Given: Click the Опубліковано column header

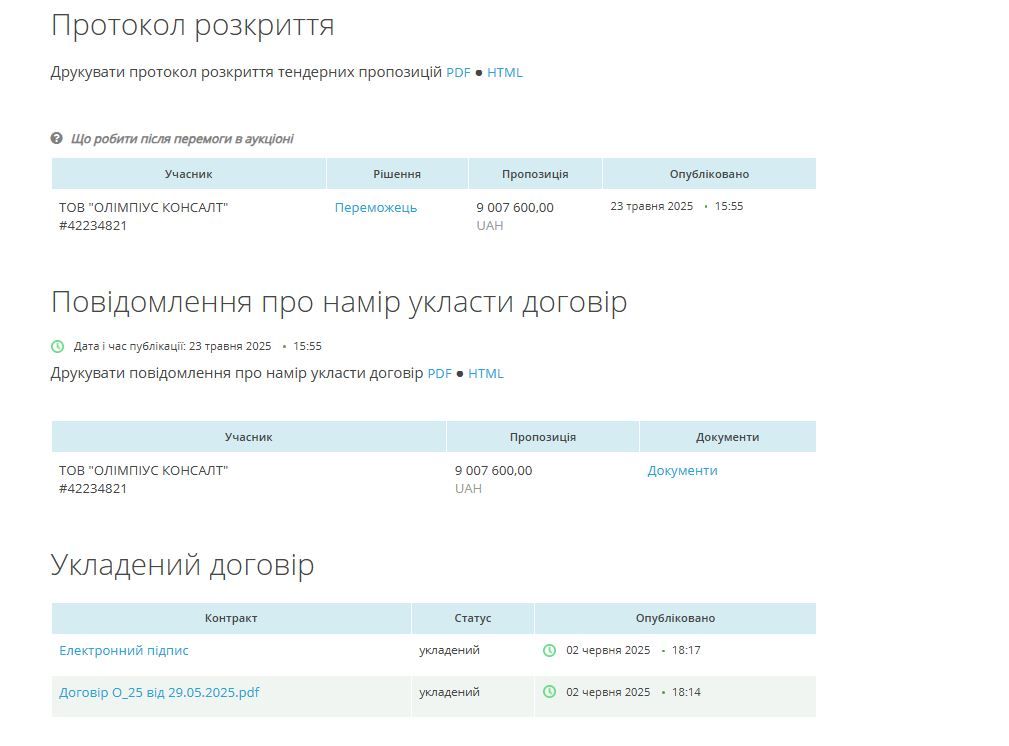Looking at the screenshot, I should (709, 173).
